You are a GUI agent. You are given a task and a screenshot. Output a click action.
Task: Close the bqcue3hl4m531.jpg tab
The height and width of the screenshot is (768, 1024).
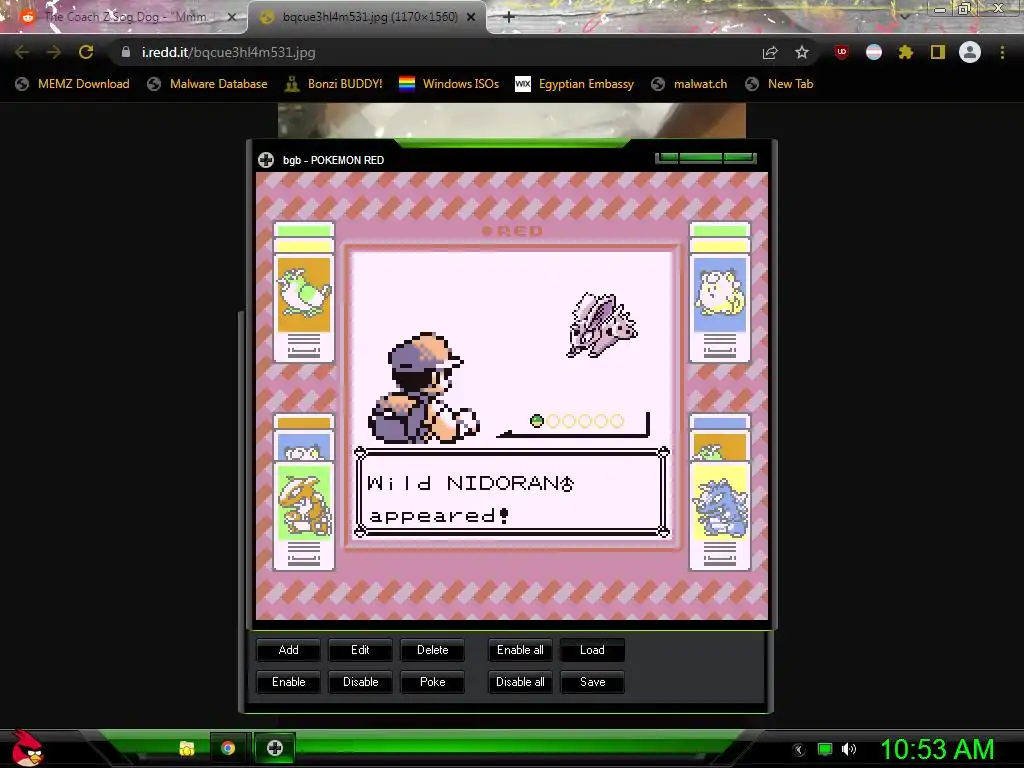pyautogui.click(x=471, y=17)
